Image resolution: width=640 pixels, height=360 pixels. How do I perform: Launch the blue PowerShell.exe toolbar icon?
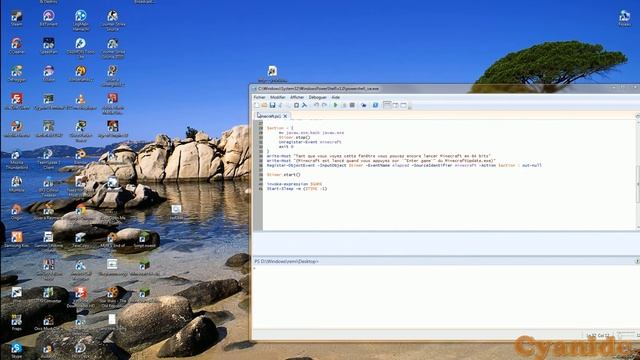[x=375, y=105]
